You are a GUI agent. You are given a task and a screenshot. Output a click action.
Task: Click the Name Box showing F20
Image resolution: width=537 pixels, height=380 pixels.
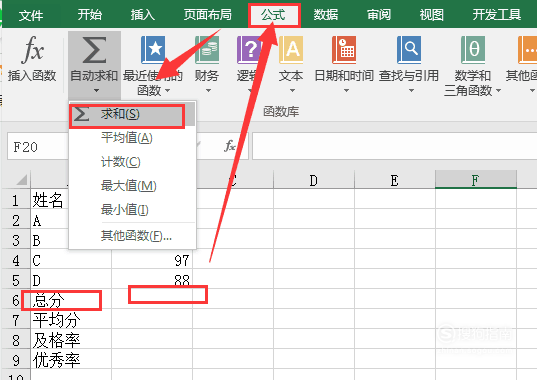click(x=38, y=147)
